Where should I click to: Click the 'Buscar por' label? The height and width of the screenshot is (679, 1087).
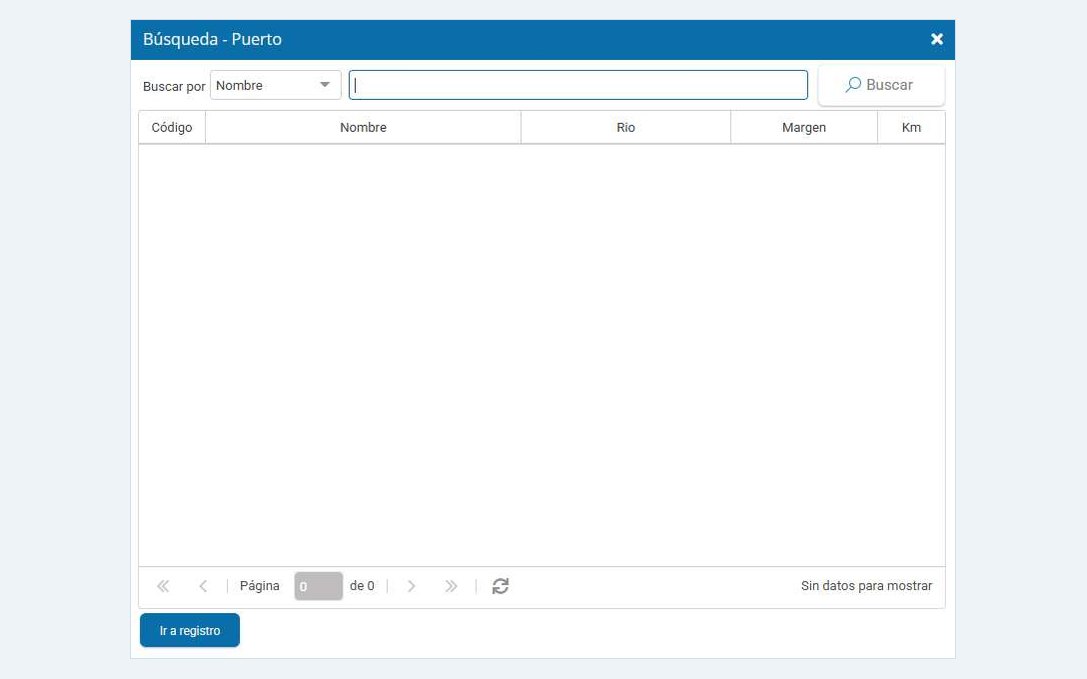(174, 87)
